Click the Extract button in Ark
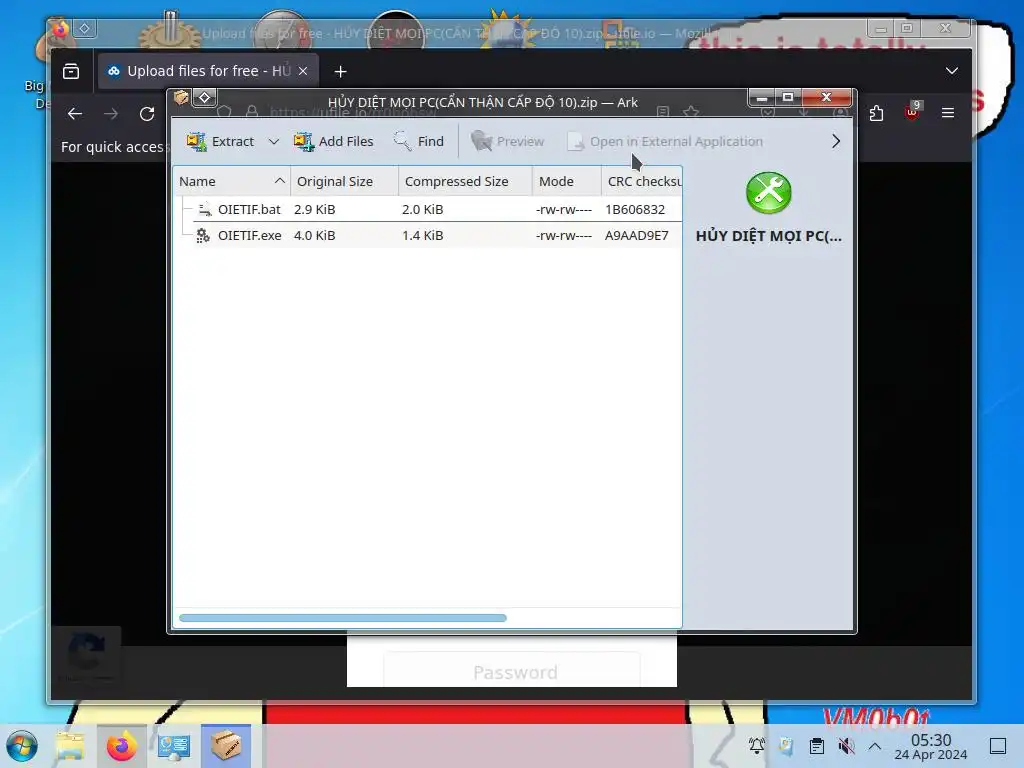1024x768 pixels. [x=220, y=141]
